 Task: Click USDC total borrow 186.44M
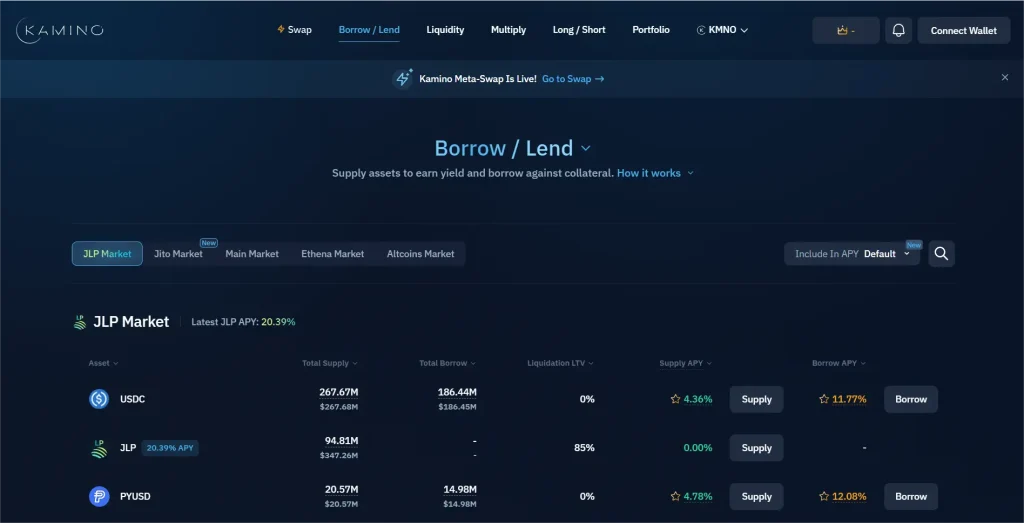coord(457,392)
